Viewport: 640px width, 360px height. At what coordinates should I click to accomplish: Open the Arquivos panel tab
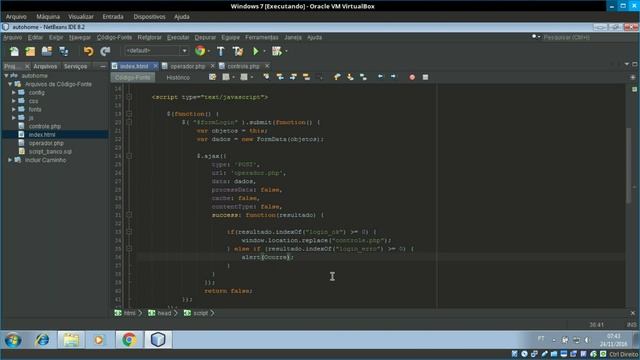(x=45, y=66)
